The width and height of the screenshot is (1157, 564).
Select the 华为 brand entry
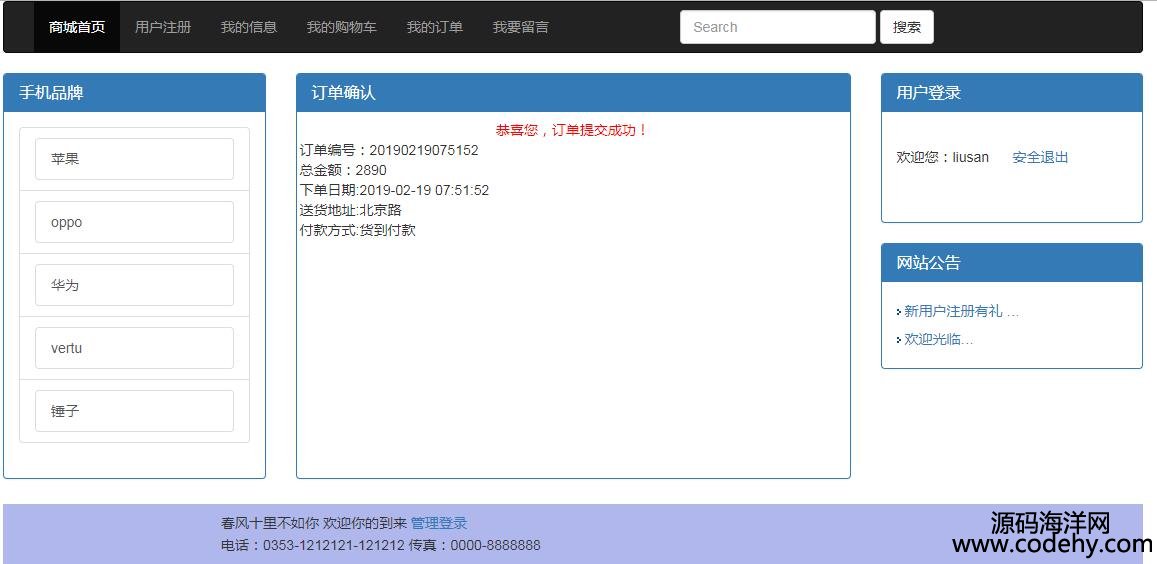click(x=134, y=285)
